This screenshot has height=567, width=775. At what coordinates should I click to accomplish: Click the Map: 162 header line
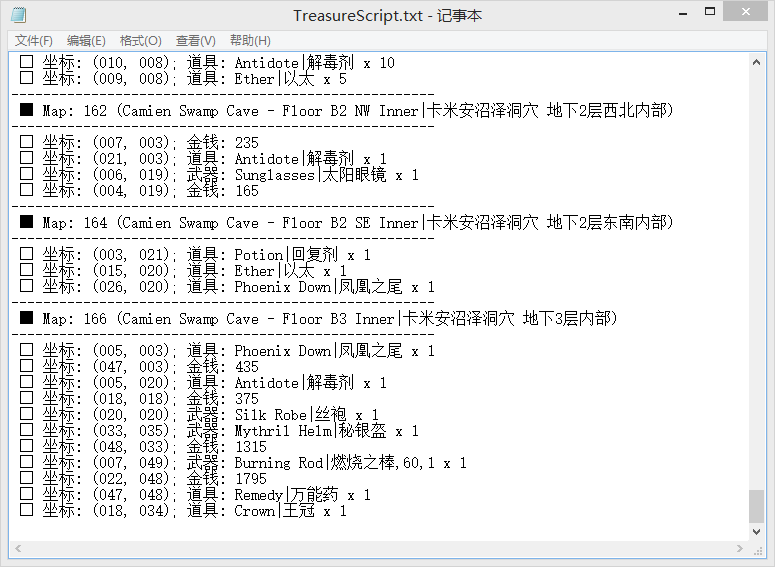[x=346, y=110]
